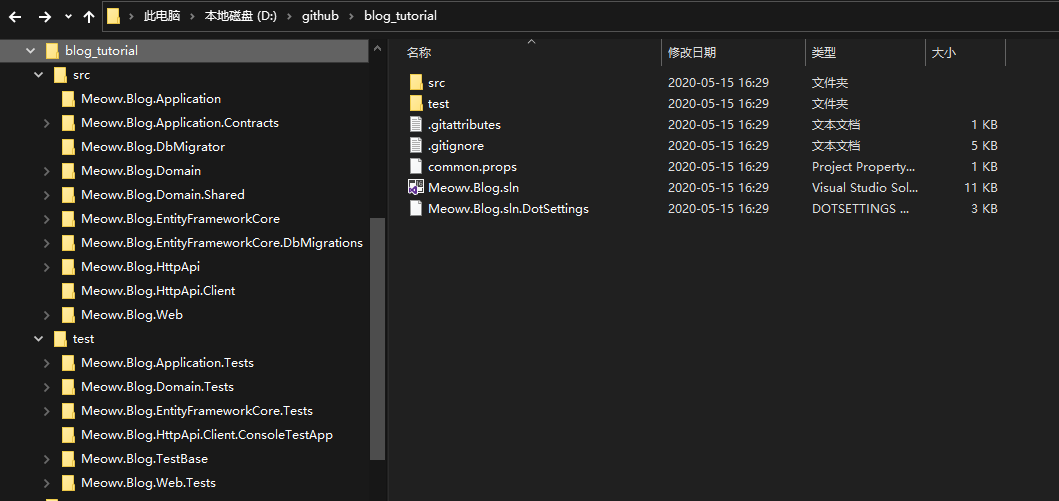Expand the Meoww.Blog.Domain tree node
Screen dimensions: 1059x501
click(x=47, y=171)
